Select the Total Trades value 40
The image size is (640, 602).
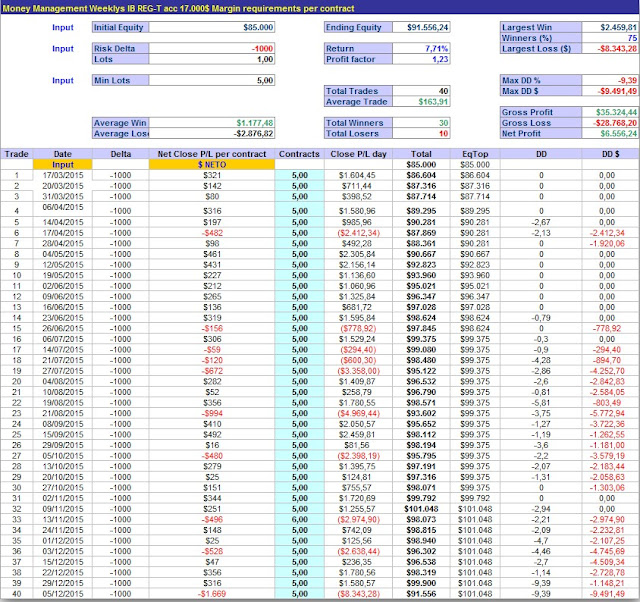pos(421,91)
